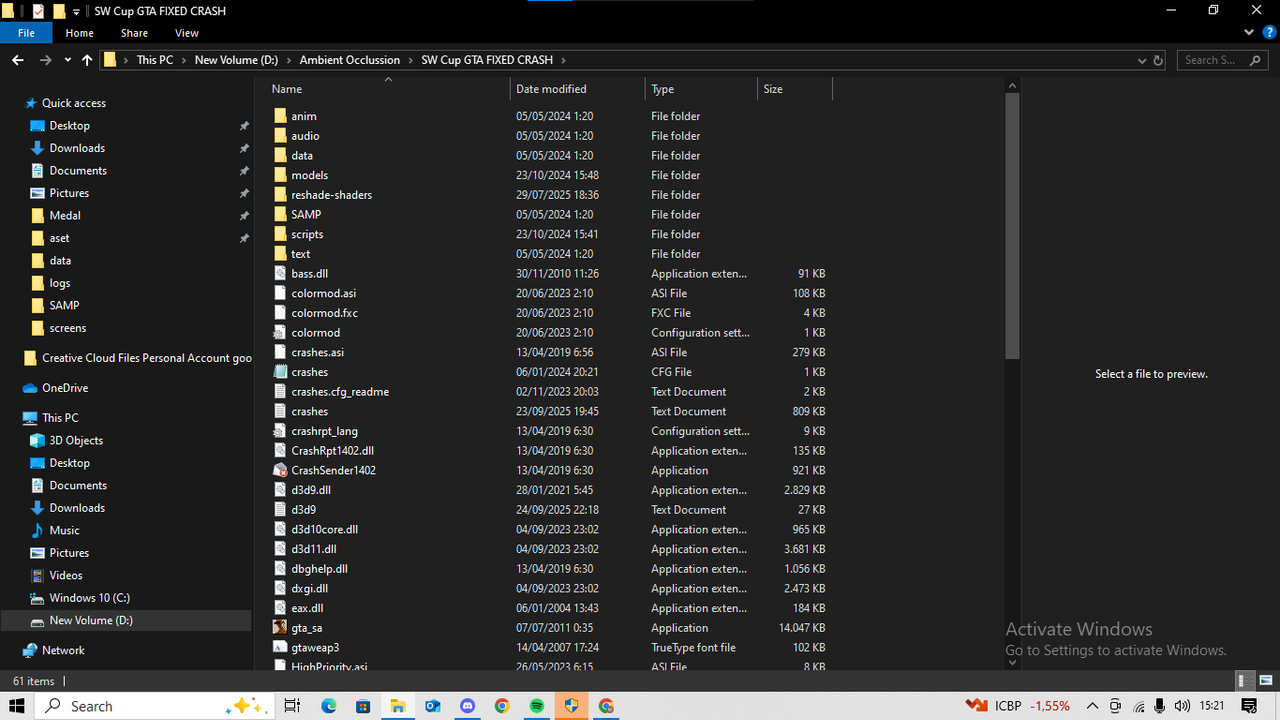
Task: Sort files by Date modified column
Action: click(x=551, y=89)
